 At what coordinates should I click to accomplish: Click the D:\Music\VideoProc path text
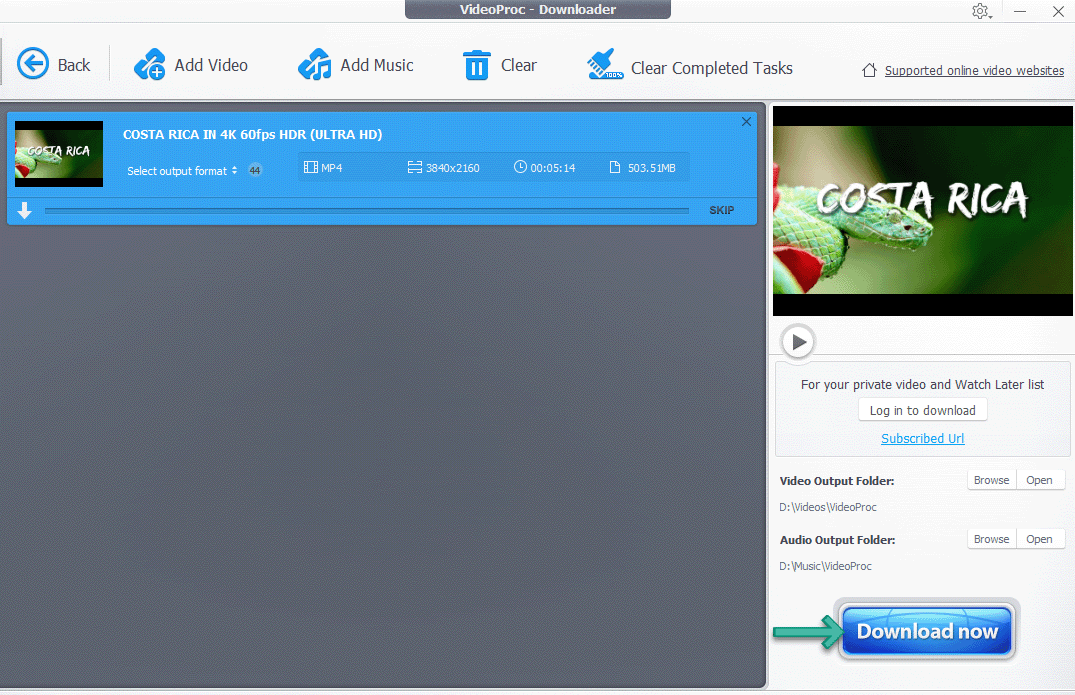(825, 566)
